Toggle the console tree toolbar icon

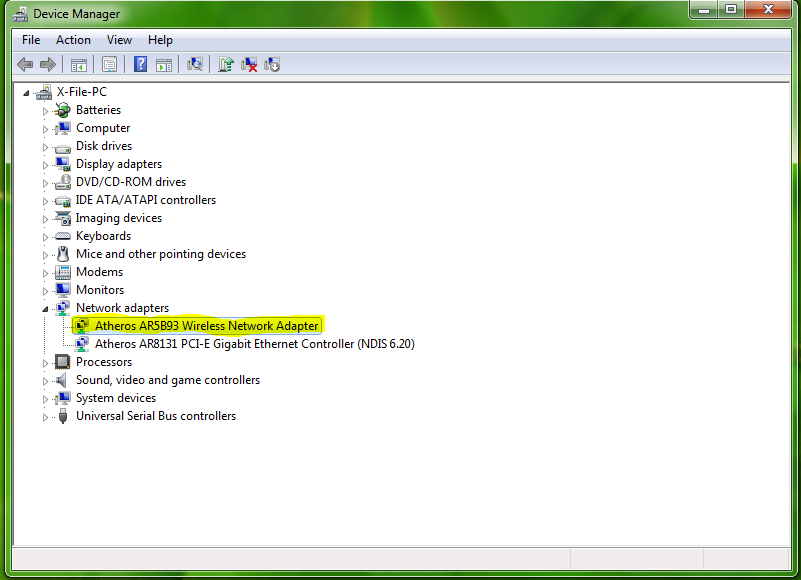coord(79,65)
